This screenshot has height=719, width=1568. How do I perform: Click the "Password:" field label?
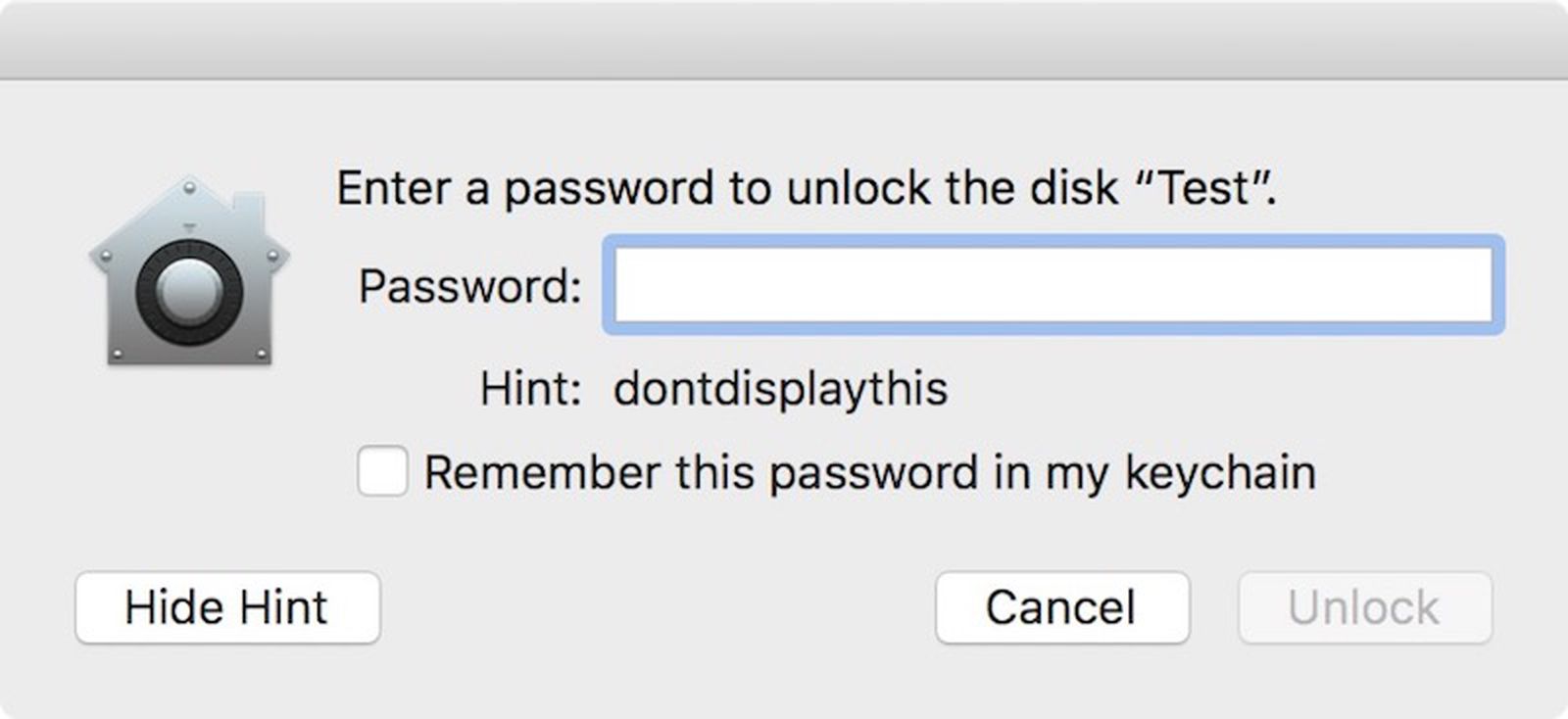(470, 286)
